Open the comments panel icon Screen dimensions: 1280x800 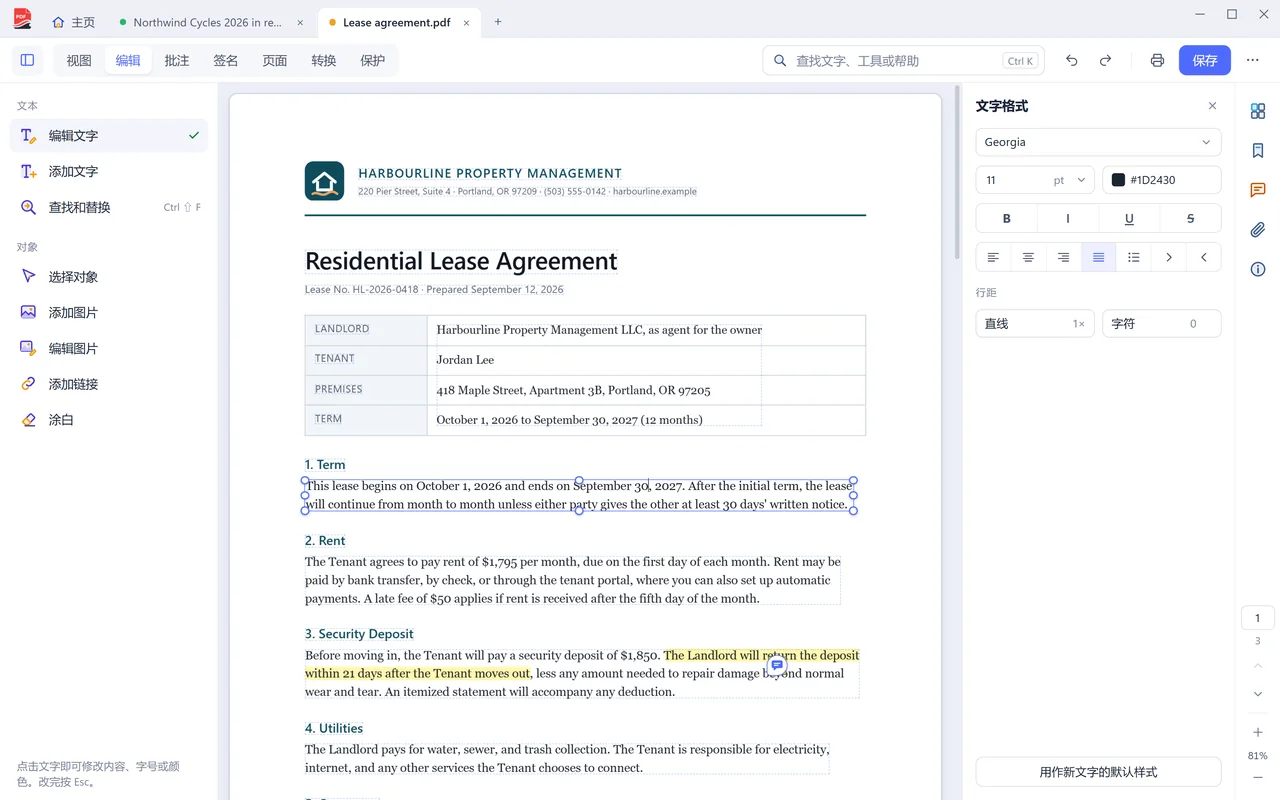click(x=1258, y=190)
